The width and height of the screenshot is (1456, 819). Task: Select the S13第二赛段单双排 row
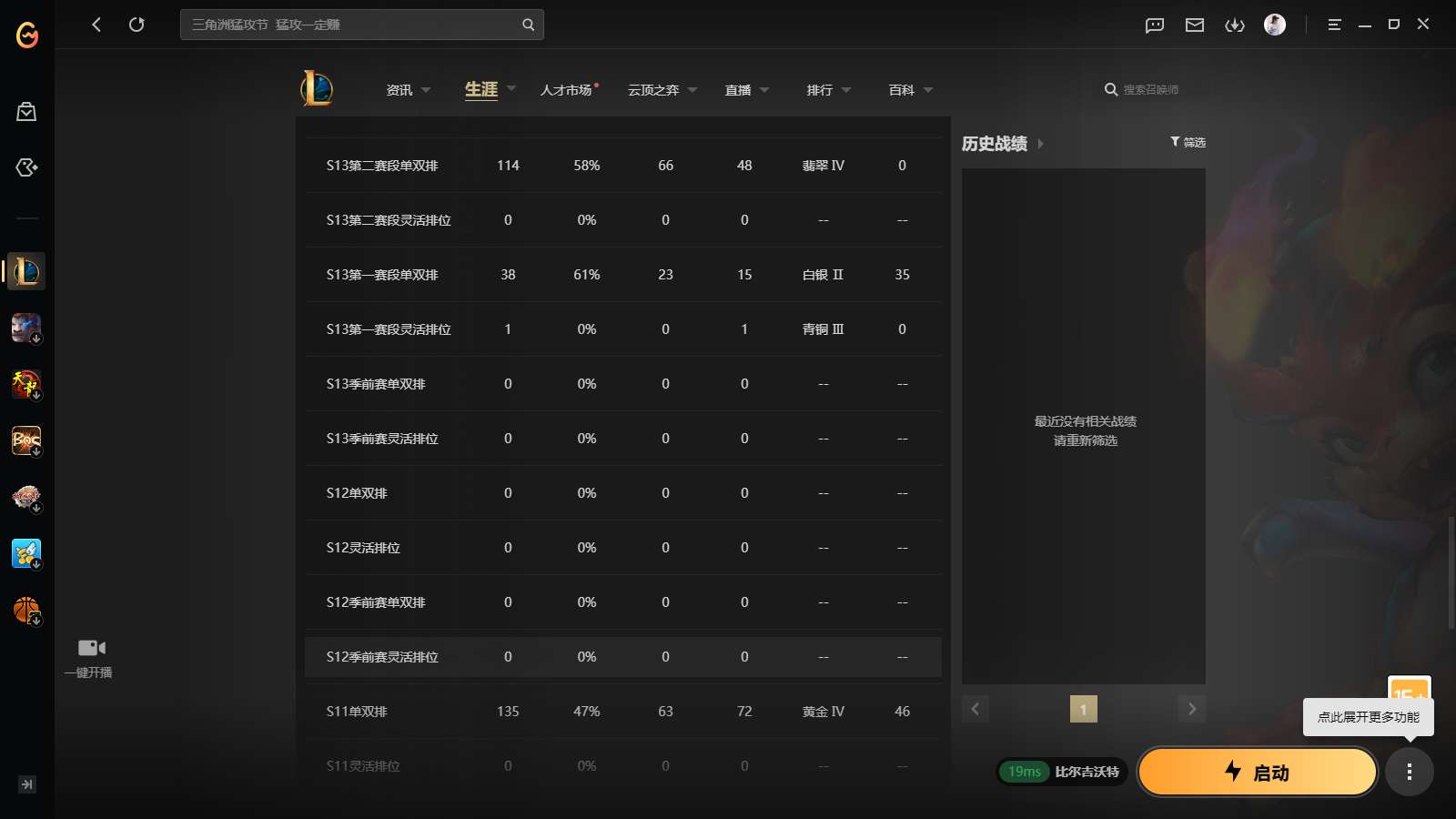pos(623,166)
